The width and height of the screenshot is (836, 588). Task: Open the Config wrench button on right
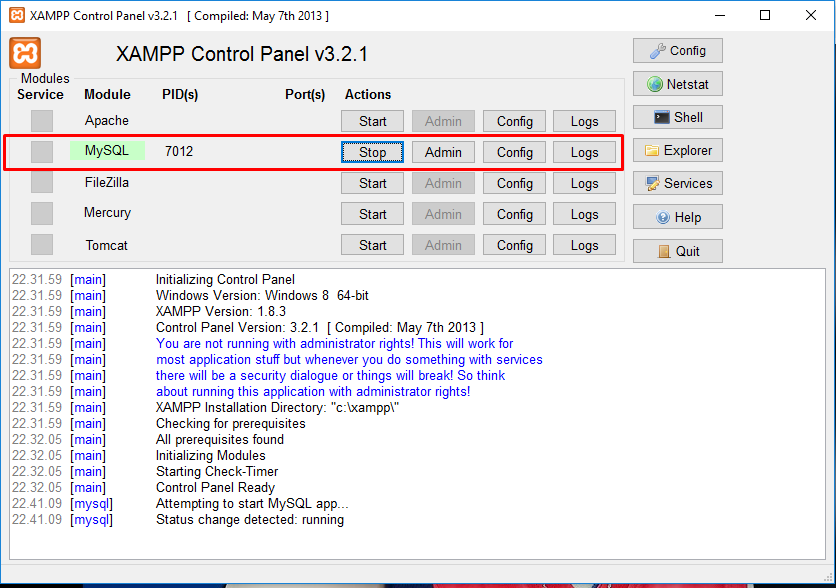(x=678, y=51)
